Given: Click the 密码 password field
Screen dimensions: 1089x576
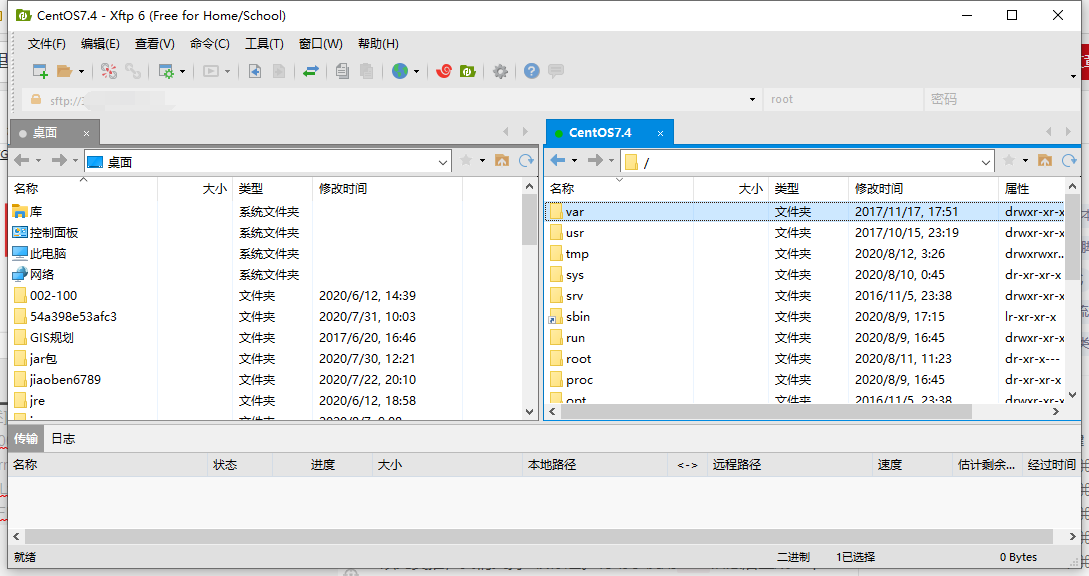Looking at the screenshot, I should (1002, 99).
